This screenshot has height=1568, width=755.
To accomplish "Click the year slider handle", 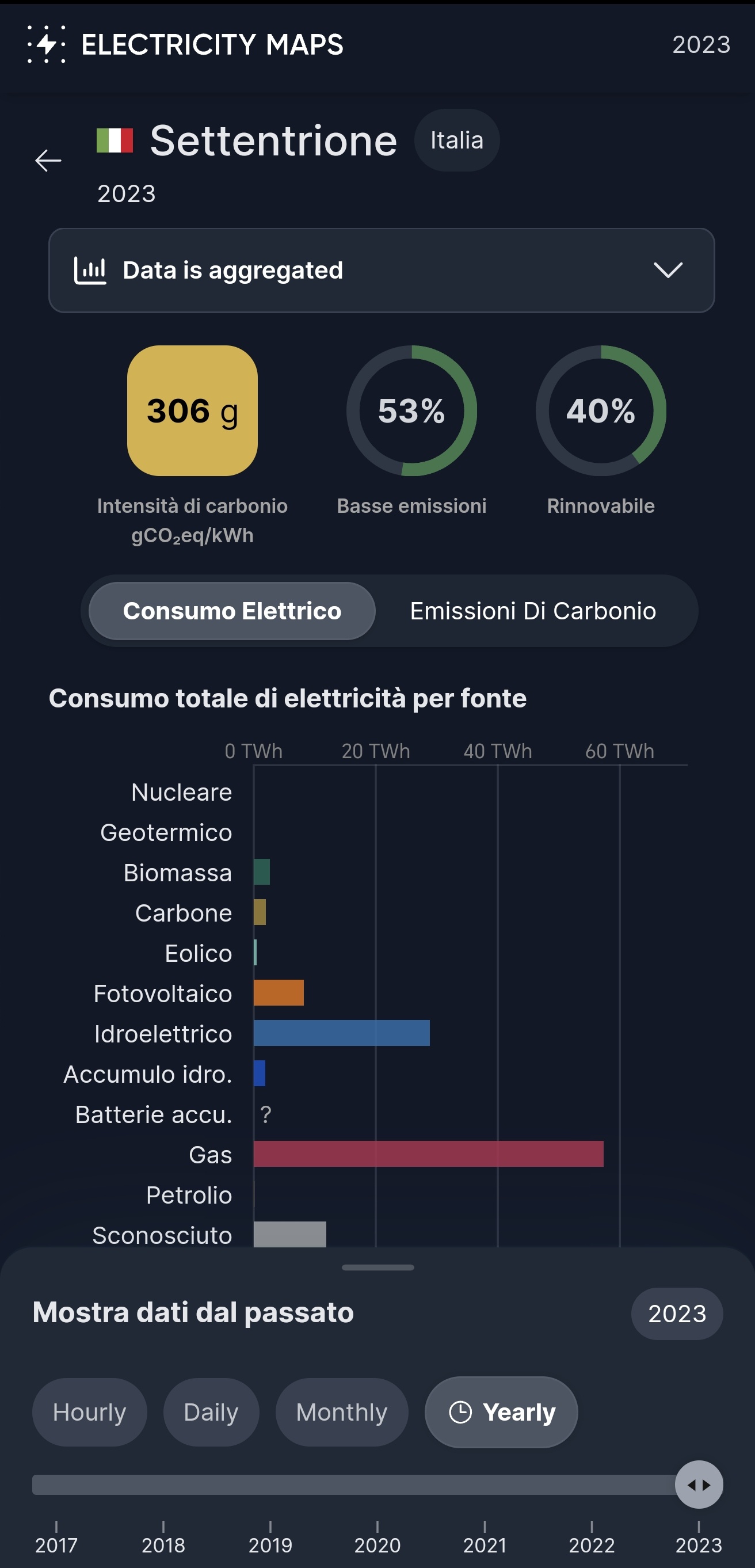I will [699, 1485].
